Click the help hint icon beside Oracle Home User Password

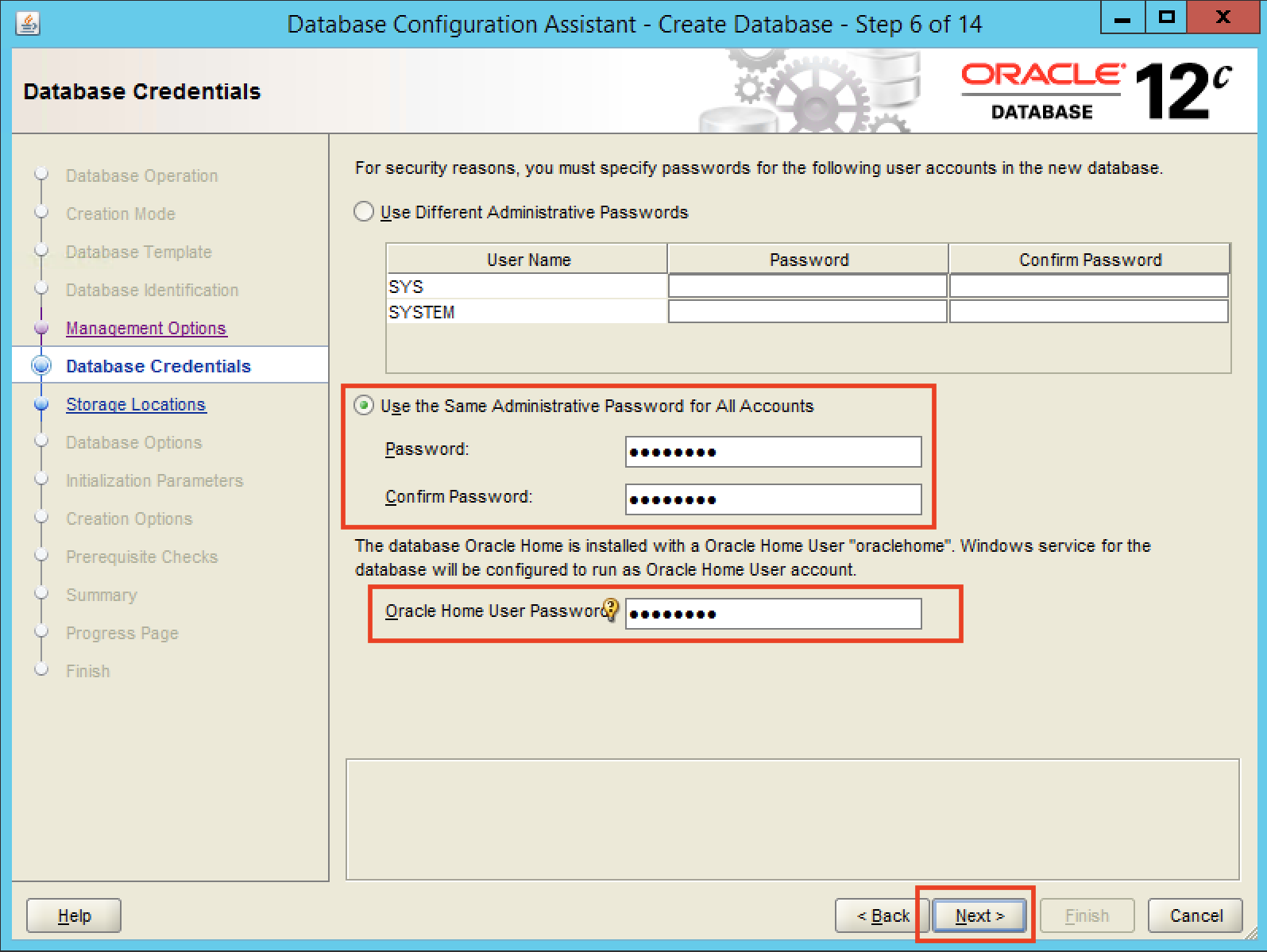[x=610, y=610]
